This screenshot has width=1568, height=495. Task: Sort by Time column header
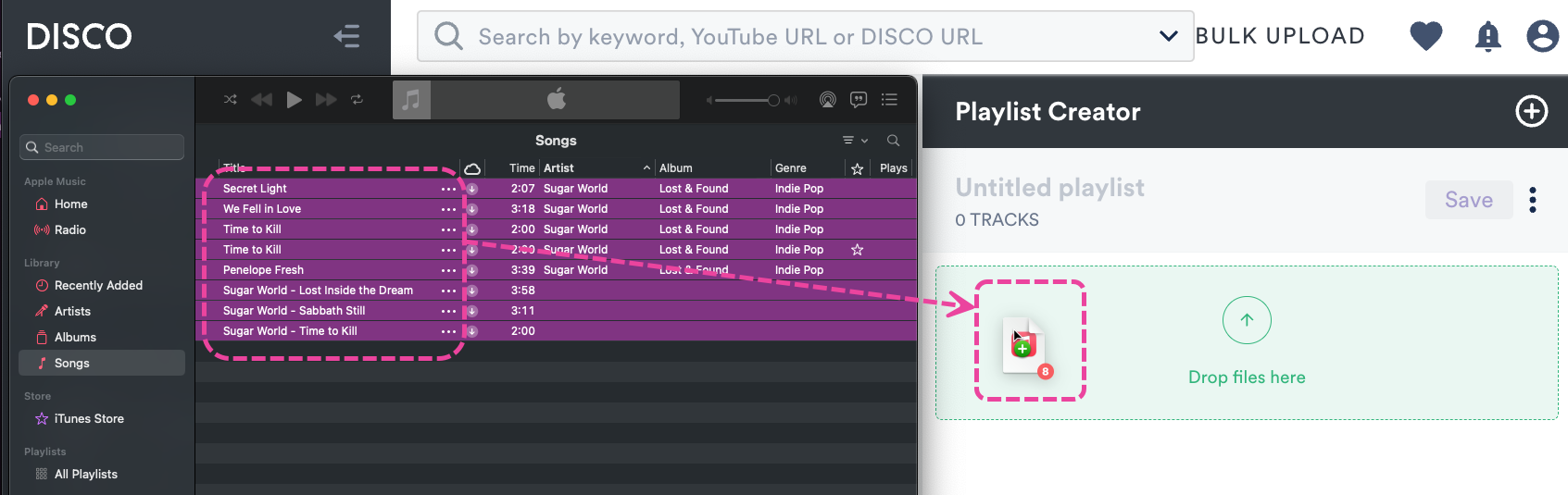(x=522, y=168)
